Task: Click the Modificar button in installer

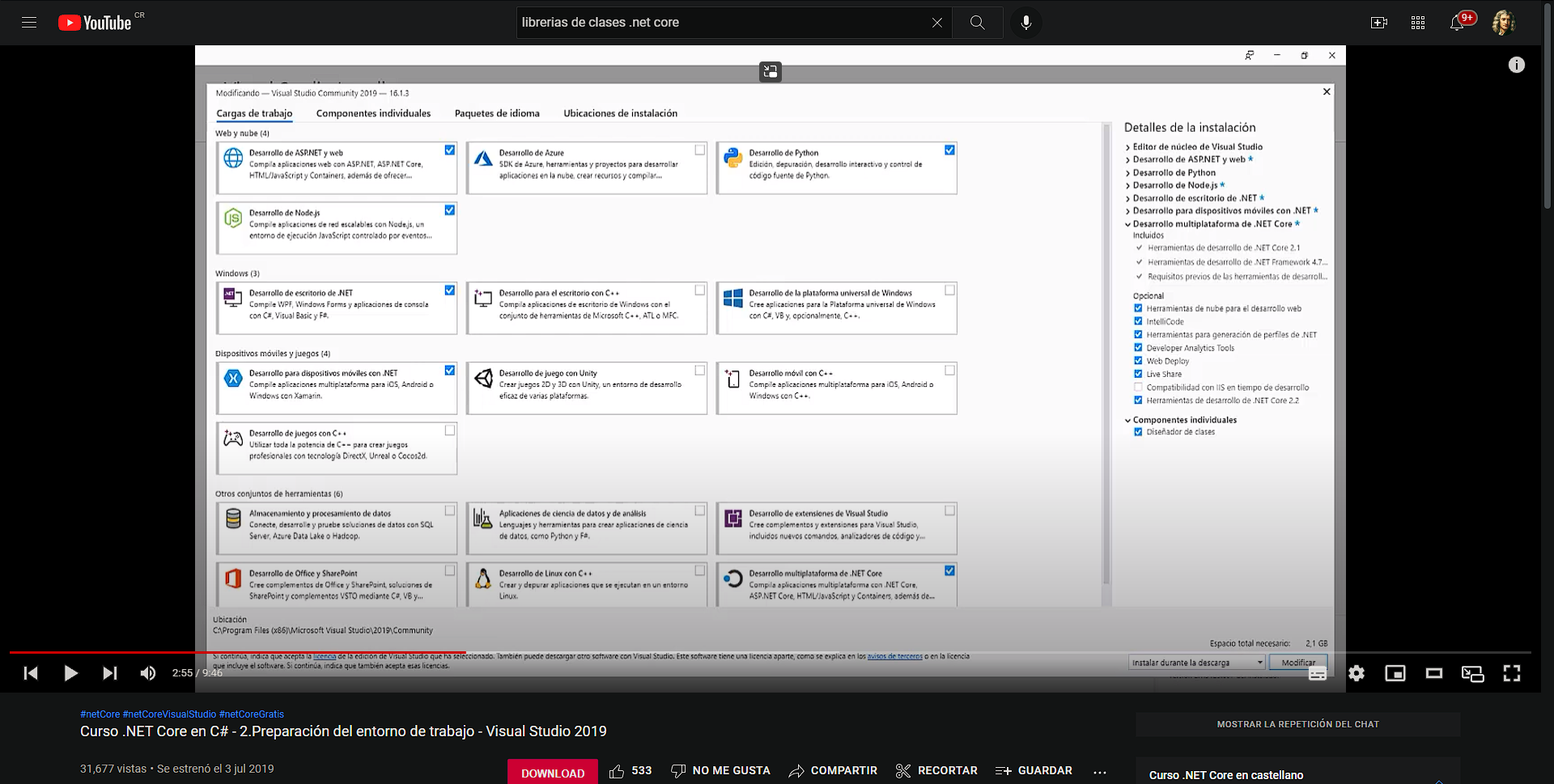Action: 1298,663
